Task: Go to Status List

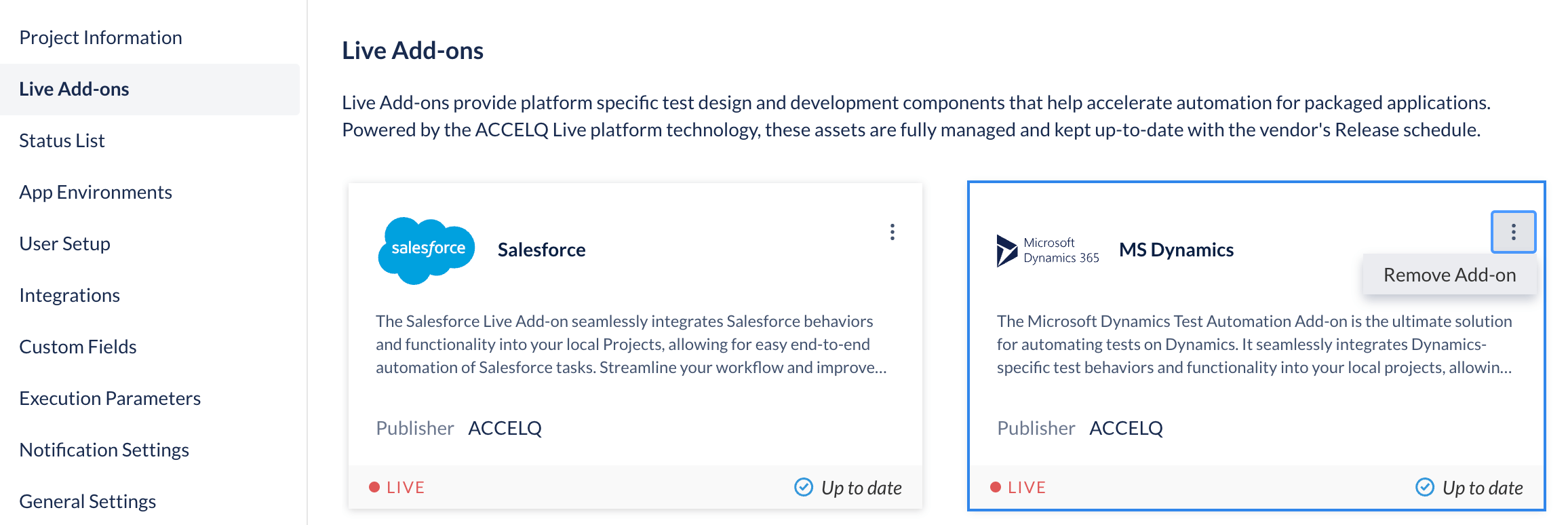Action: click(x=62, y=140)
